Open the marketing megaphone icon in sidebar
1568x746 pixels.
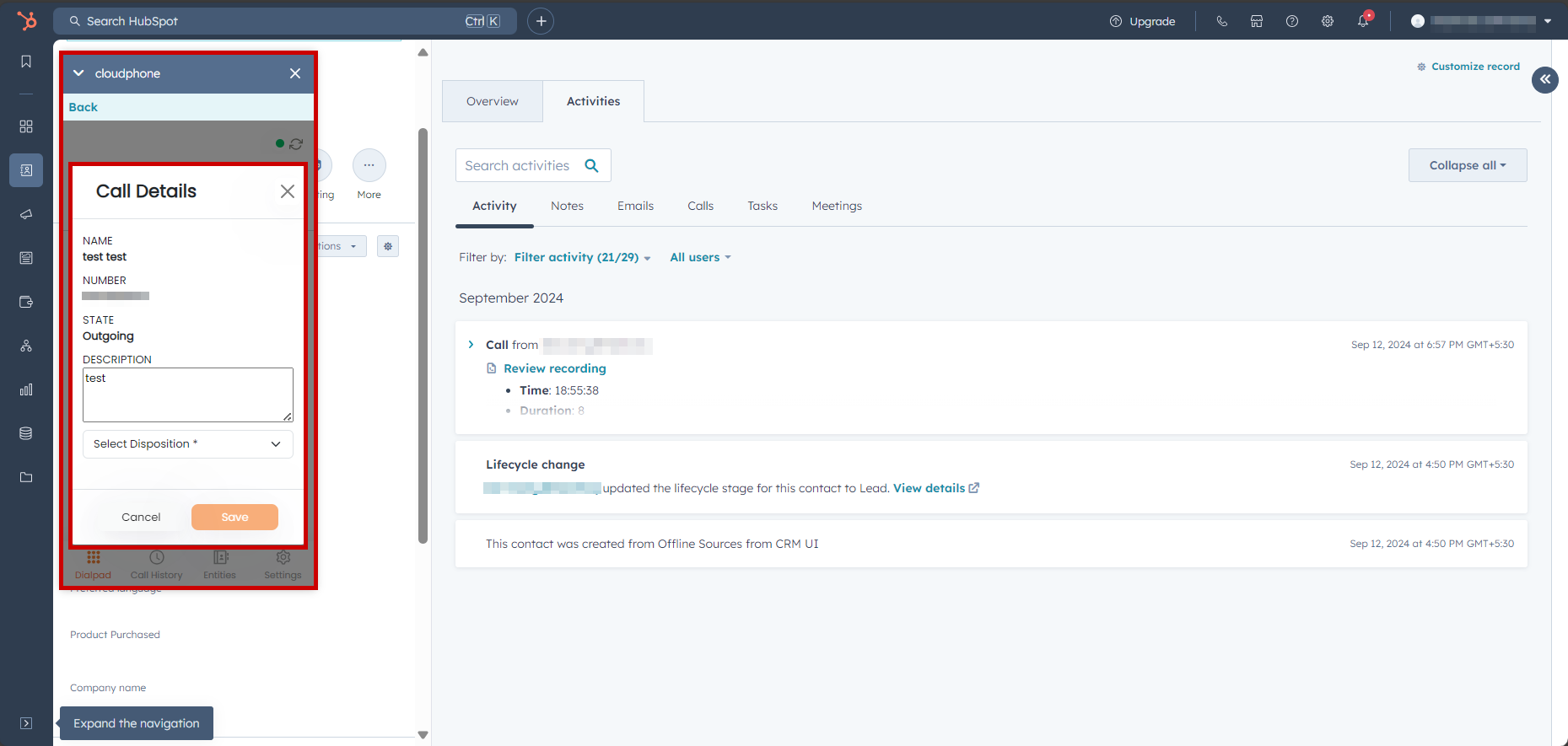[26, 214]
